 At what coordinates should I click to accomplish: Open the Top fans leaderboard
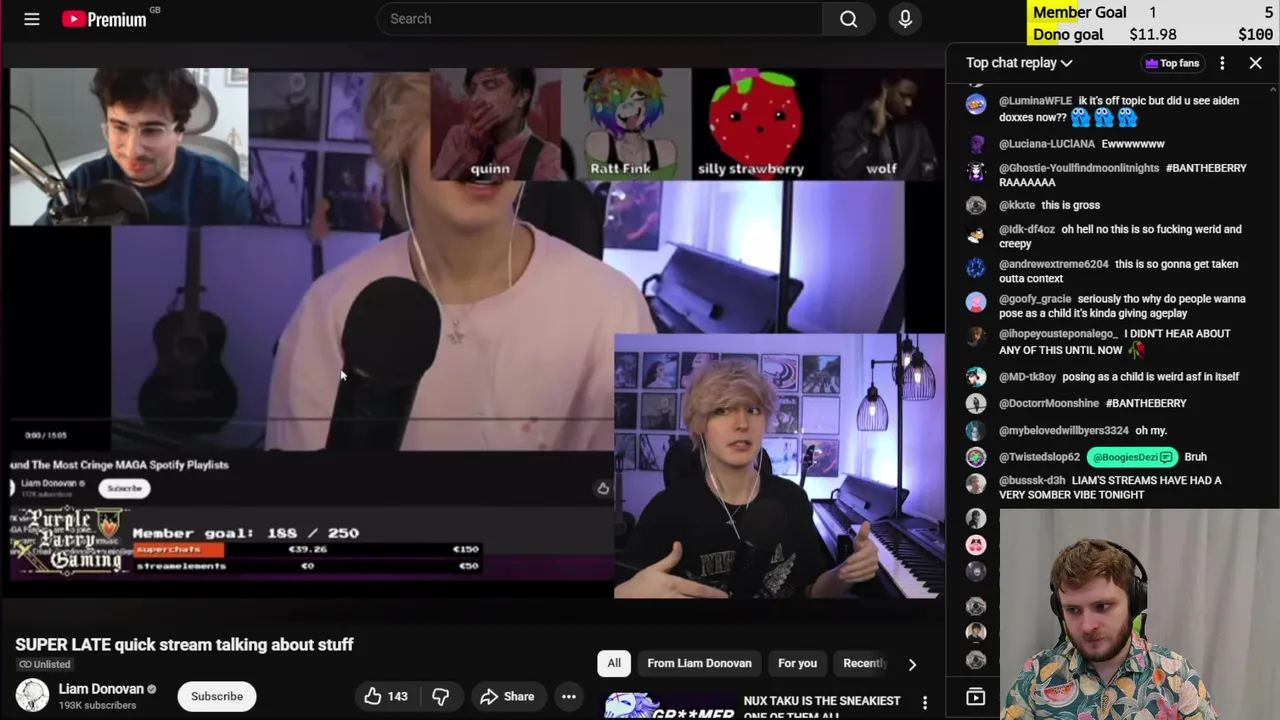[1172, 63]
